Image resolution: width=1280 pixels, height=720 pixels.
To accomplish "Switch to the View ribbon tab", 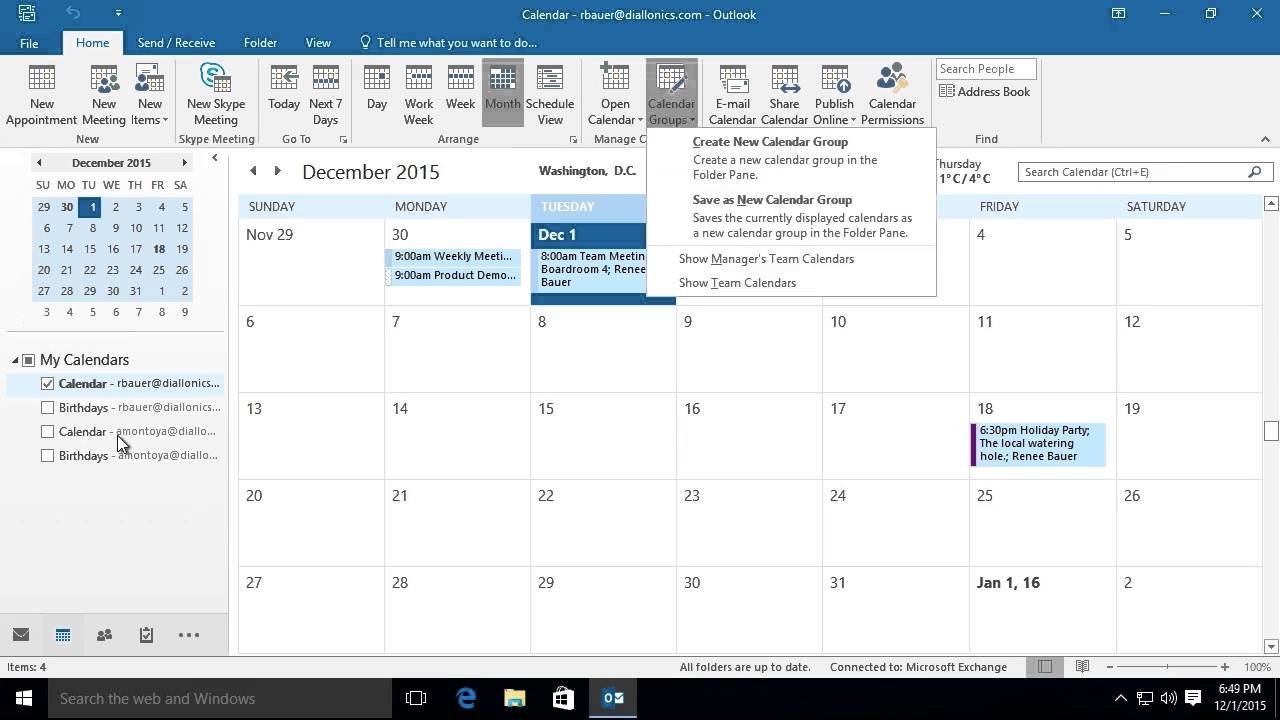I will click(318, 43).
